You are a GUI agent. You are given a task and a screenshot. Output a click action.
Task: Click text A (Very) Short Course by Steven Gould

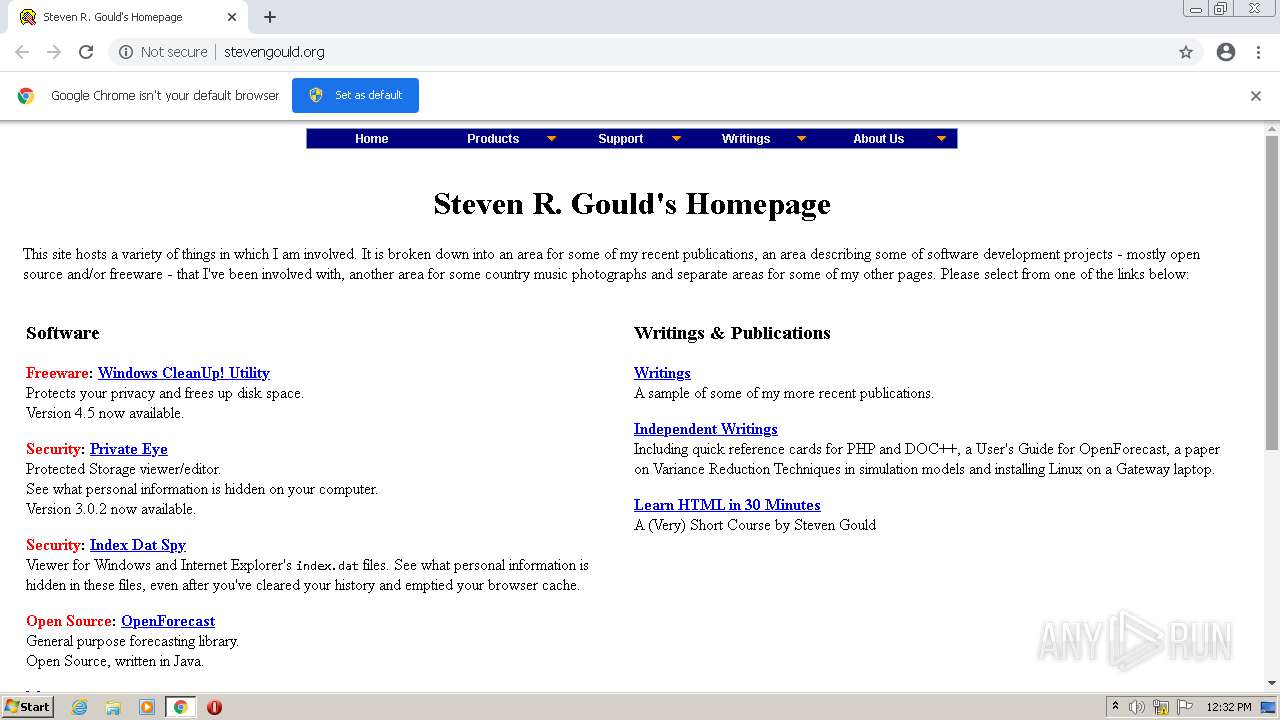755,525
